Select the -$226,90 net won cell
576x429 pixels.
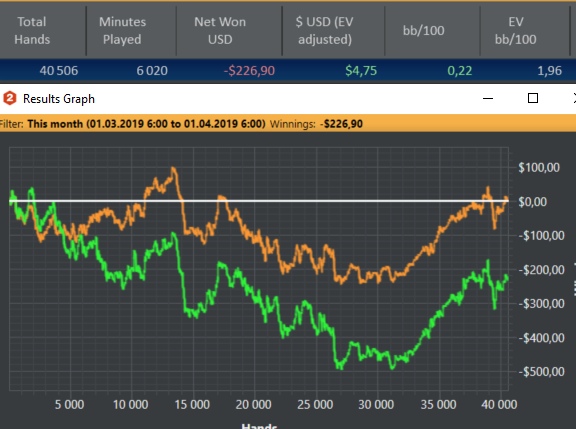[249, 71]
